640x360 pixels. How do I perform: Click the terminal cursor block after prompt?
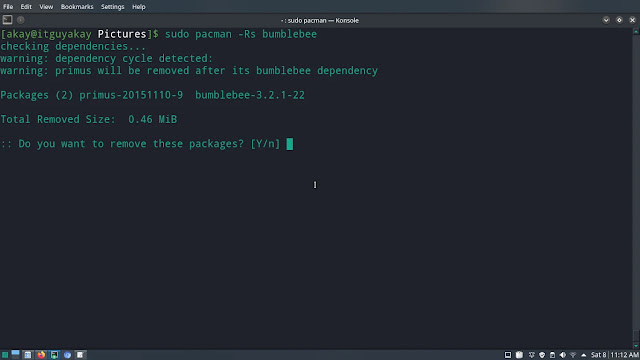[x=289, y=144]
